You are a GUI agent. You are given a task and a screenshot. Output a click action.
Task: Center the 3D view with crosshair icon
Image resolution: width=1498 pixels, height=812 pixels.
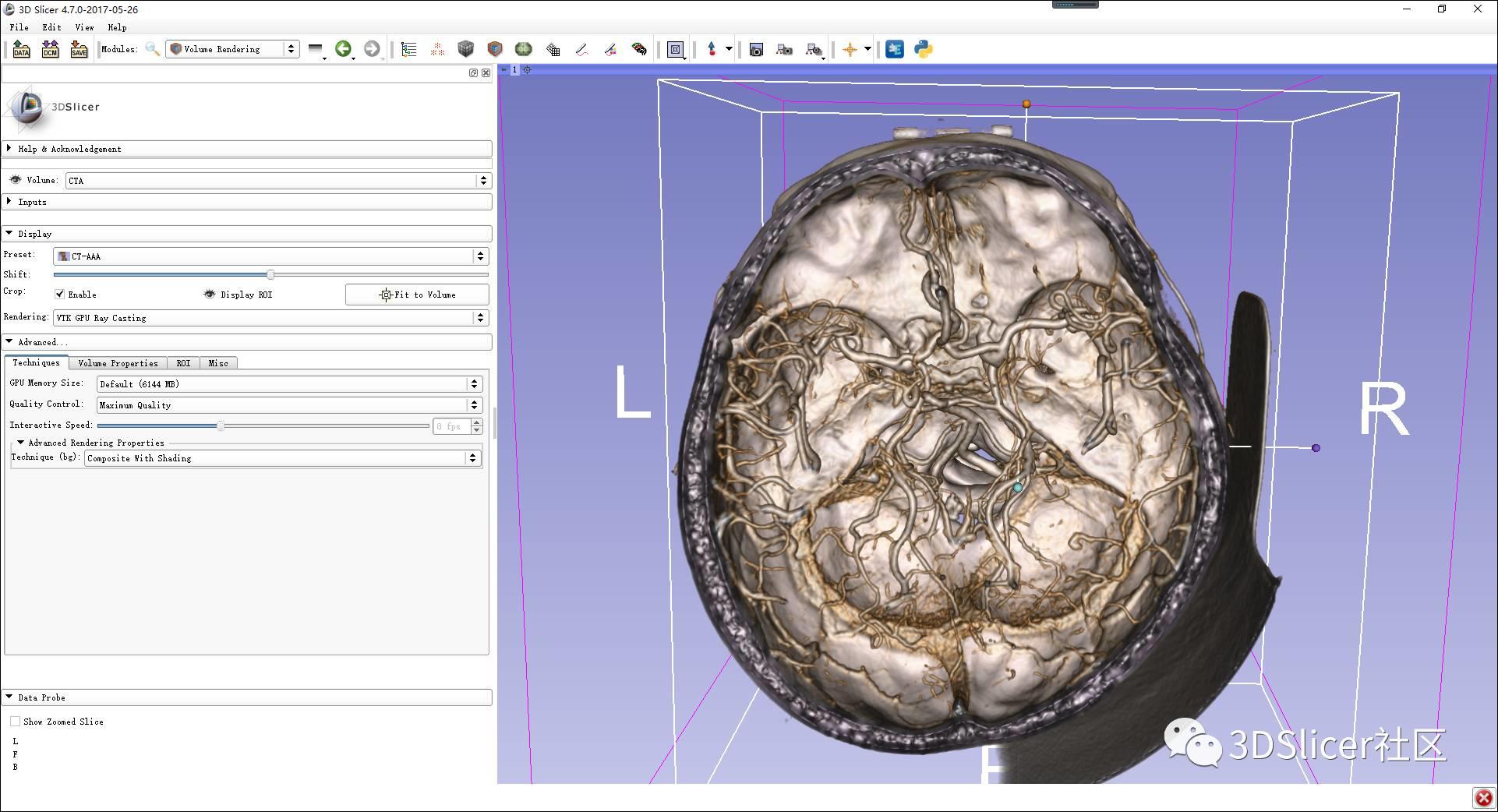[528, 69]
